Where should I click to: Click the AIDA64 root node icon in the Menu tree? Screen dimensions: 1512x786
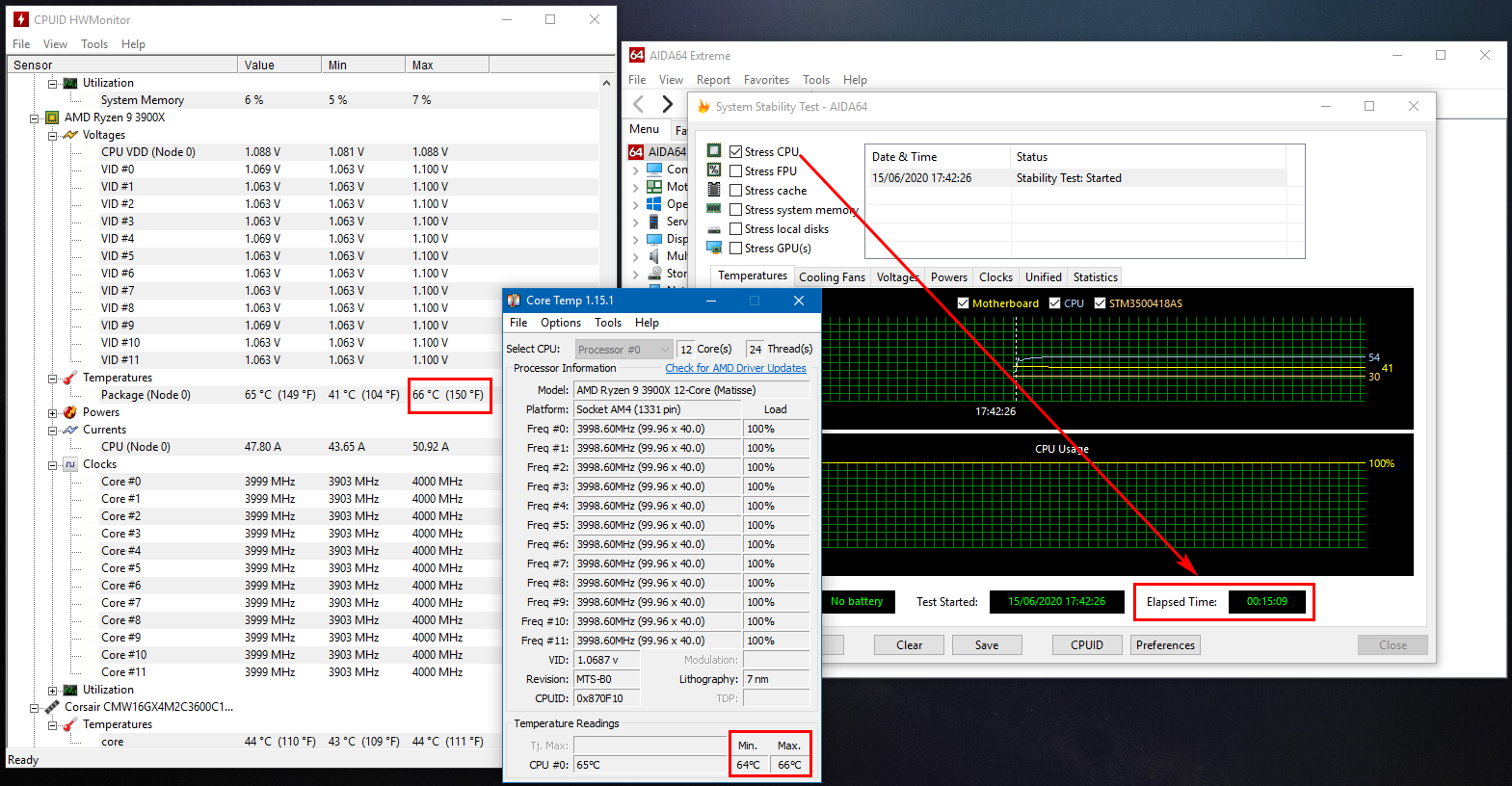coord(636,151)
